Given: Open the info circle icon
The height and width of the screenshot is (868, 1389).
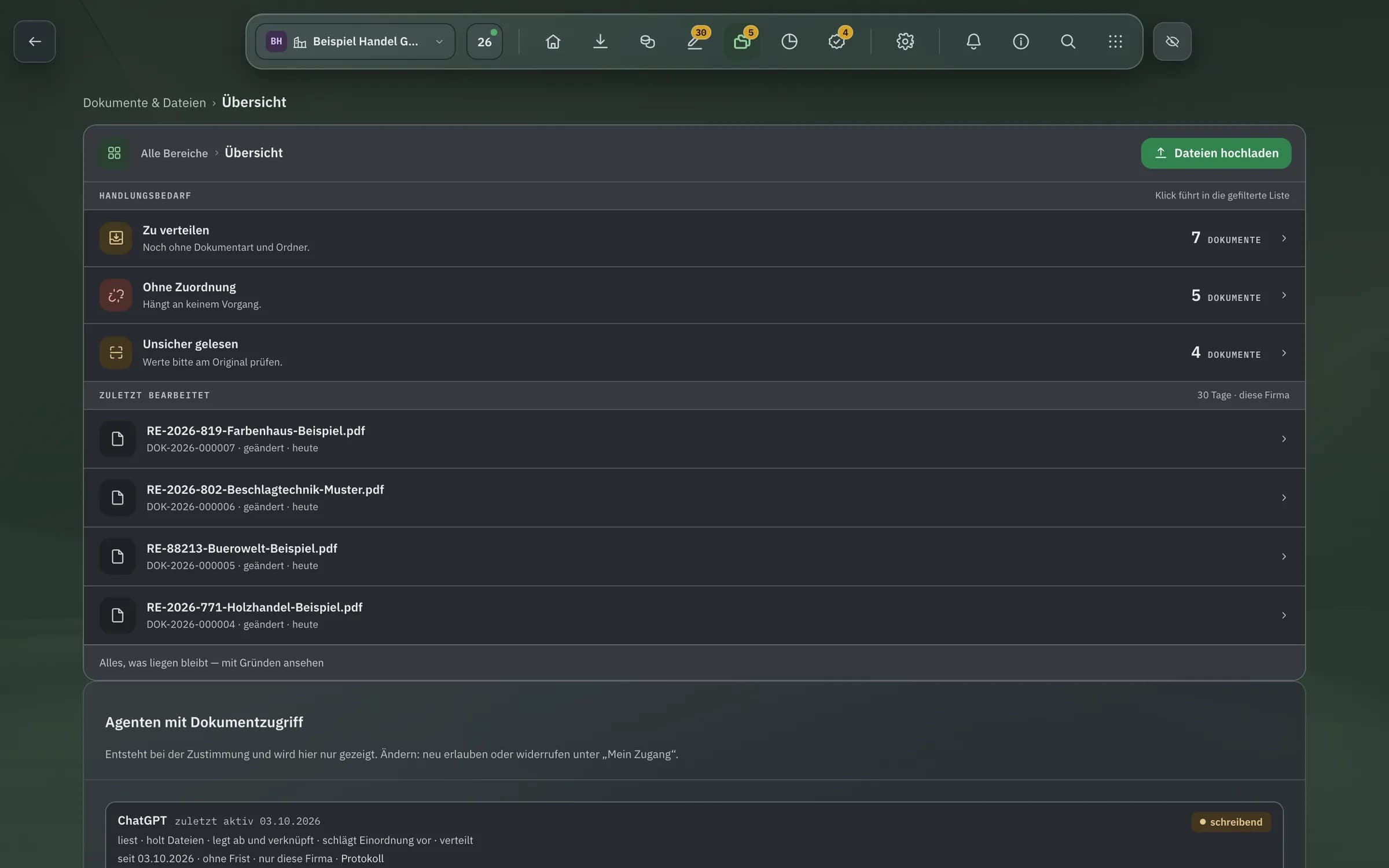Looking at the screenshot, I should tap(1021, 41).
